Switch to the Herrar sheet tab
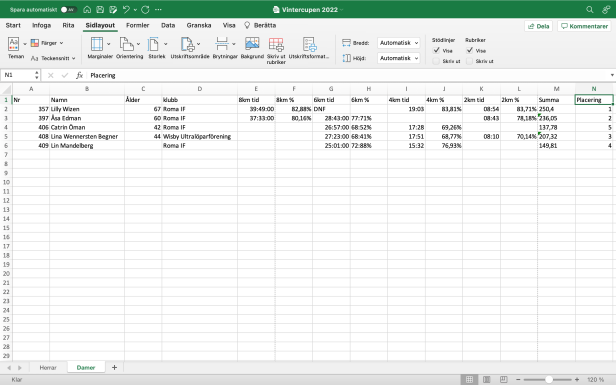The image size is (616, 385). point(48,367)
